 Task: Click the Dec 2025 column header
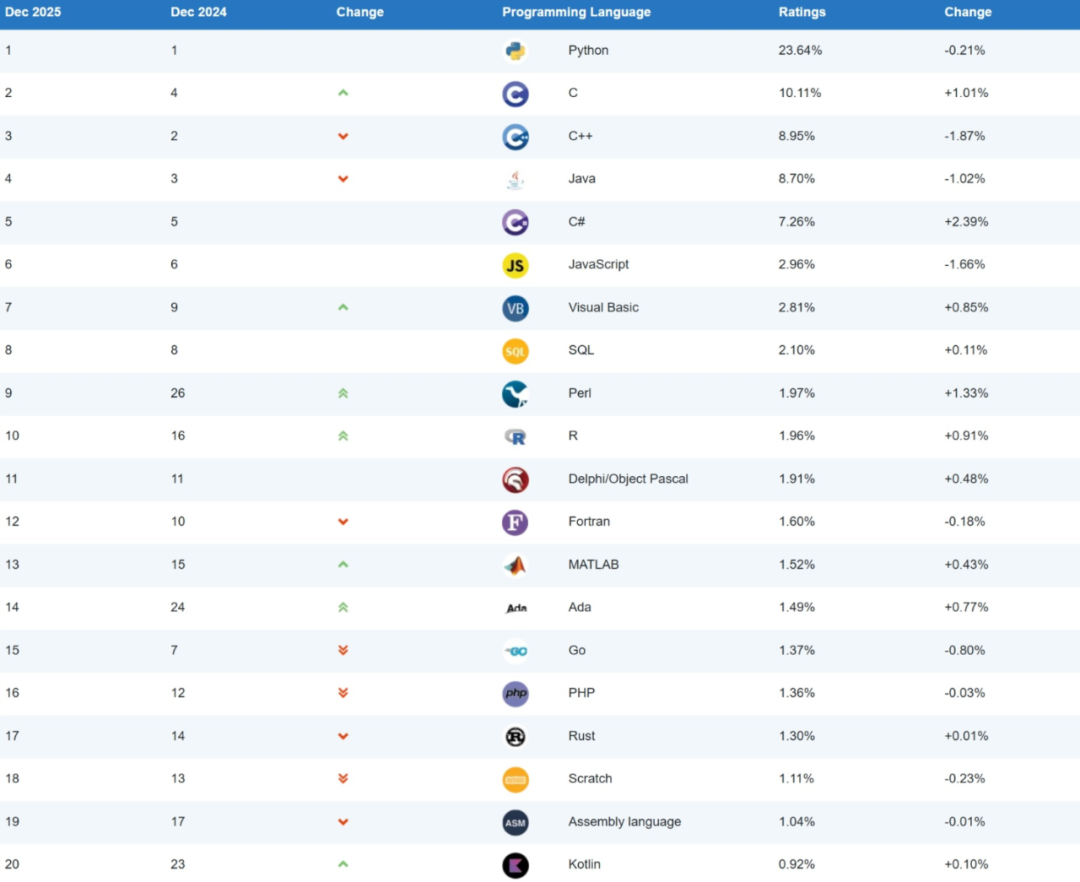(x=33, y=12)
